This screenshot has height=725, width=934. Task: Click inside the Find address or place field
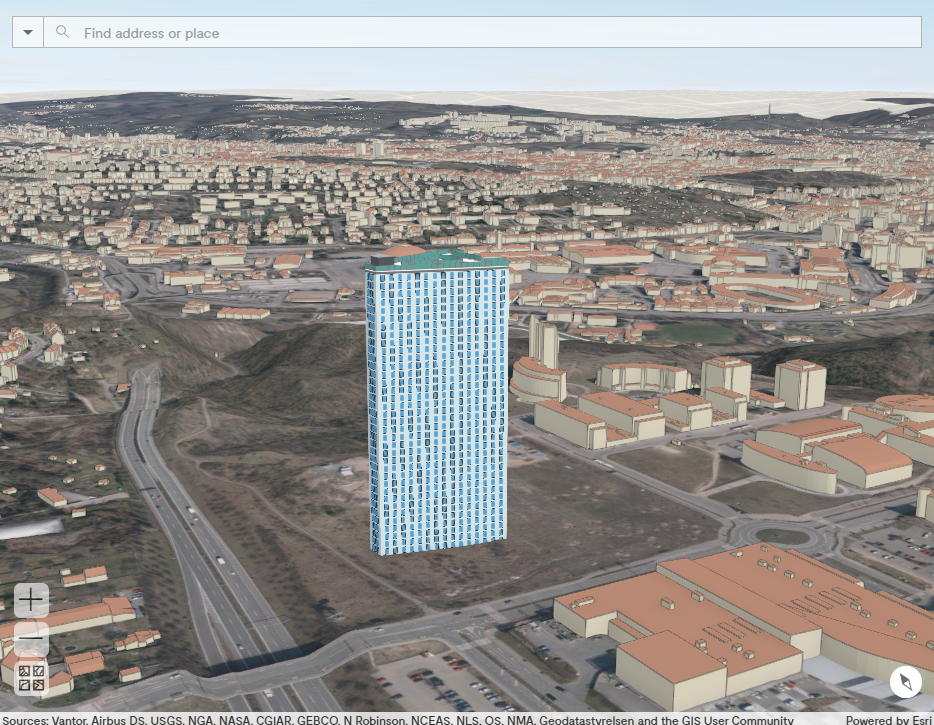coord(300,31)
